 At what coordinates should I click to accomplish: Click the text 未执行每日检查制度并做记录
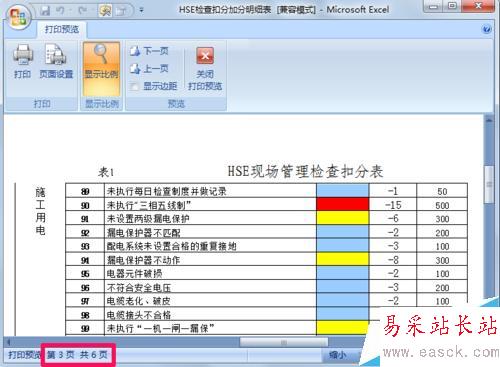click(x=166, y=191)
